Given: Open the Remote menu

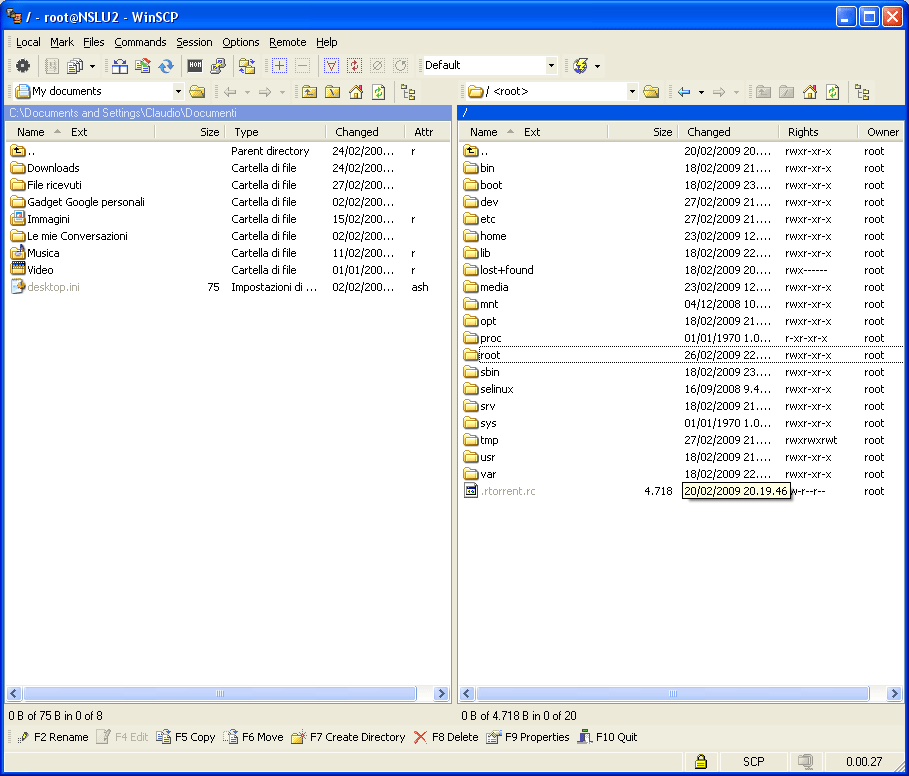Looking at the screenshot, I should (288, 42).
